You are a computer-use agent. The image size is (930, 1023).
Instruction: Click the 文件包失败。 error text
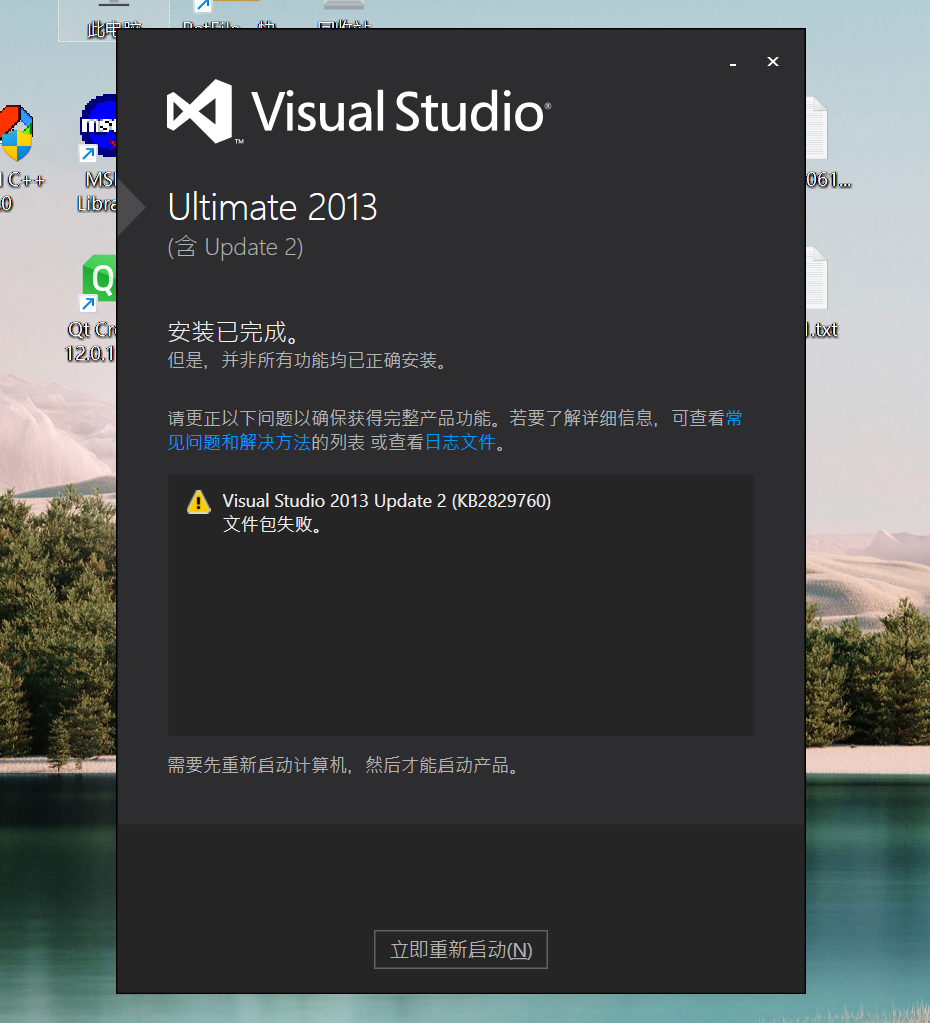[273, 524]
